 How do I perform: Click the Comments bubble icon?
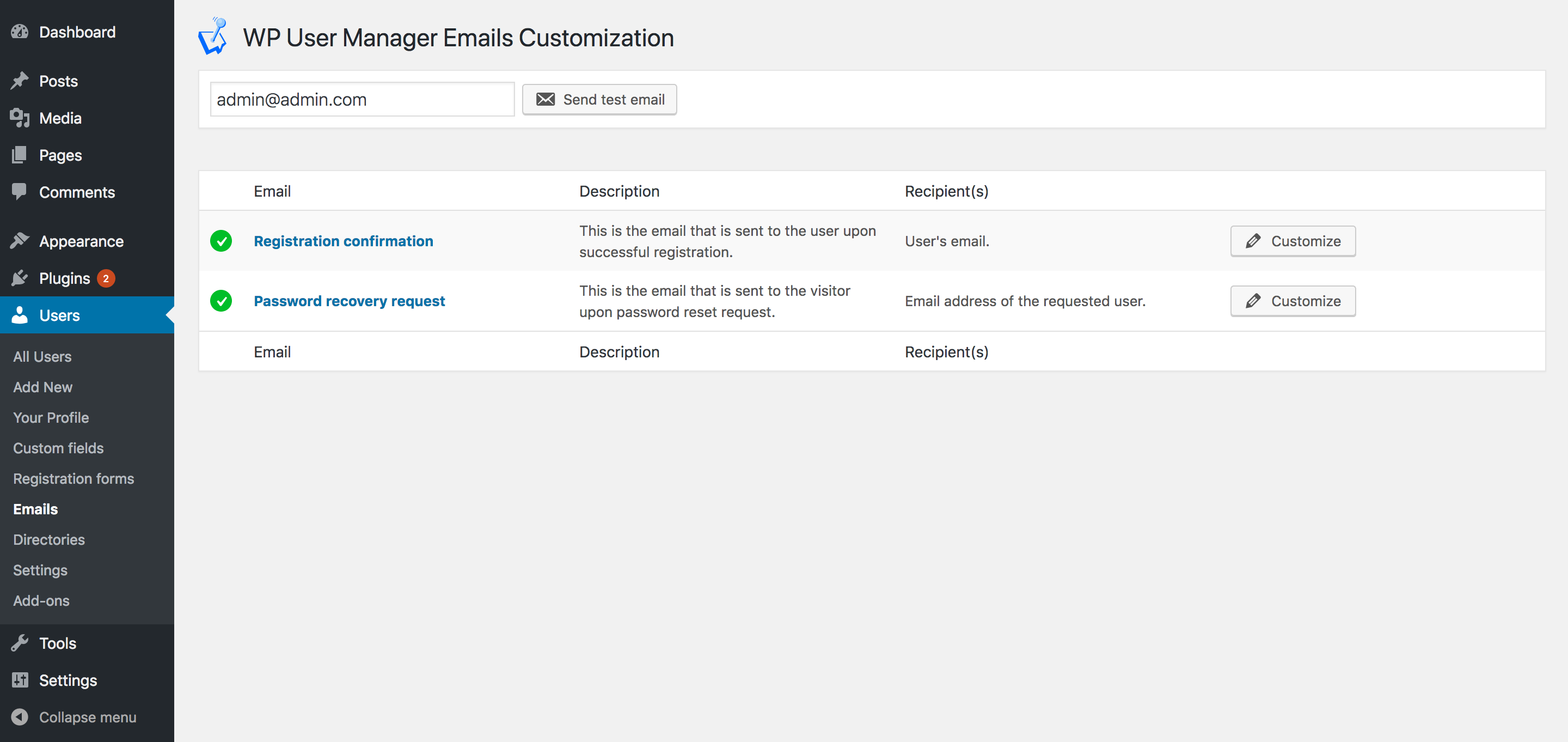click(20, 192)
